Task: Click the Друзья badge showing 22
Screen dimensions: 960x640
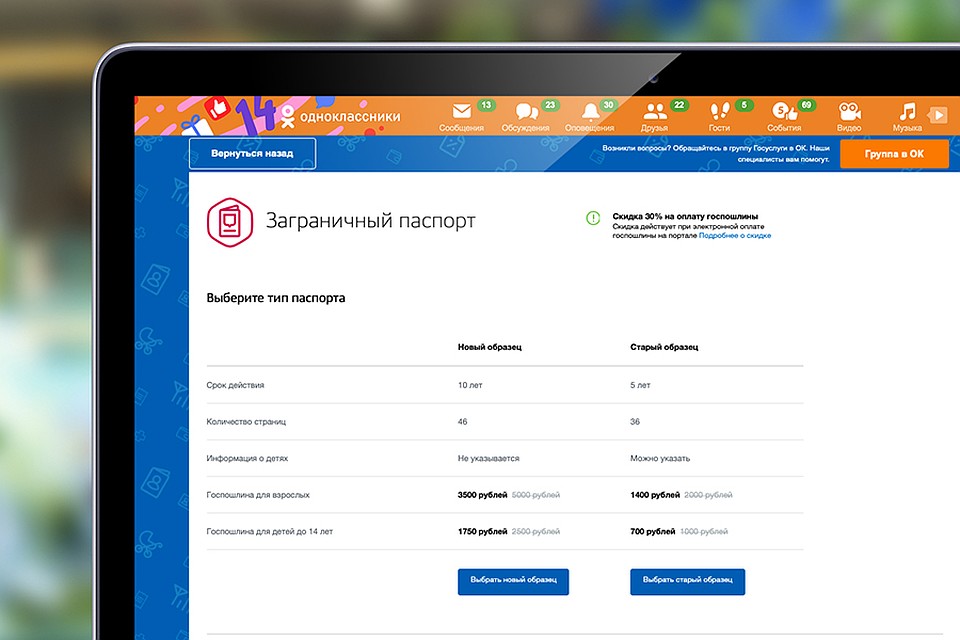Action: pos(679,105)
